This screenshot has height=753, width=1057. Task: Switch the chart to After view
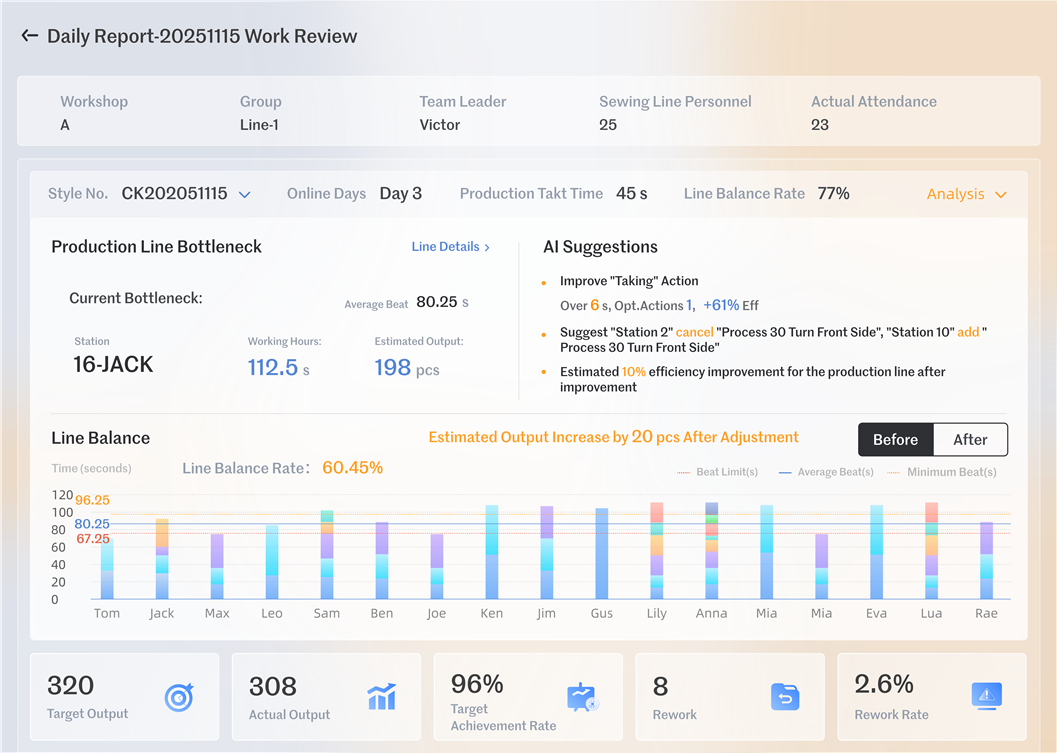(969, 439)
